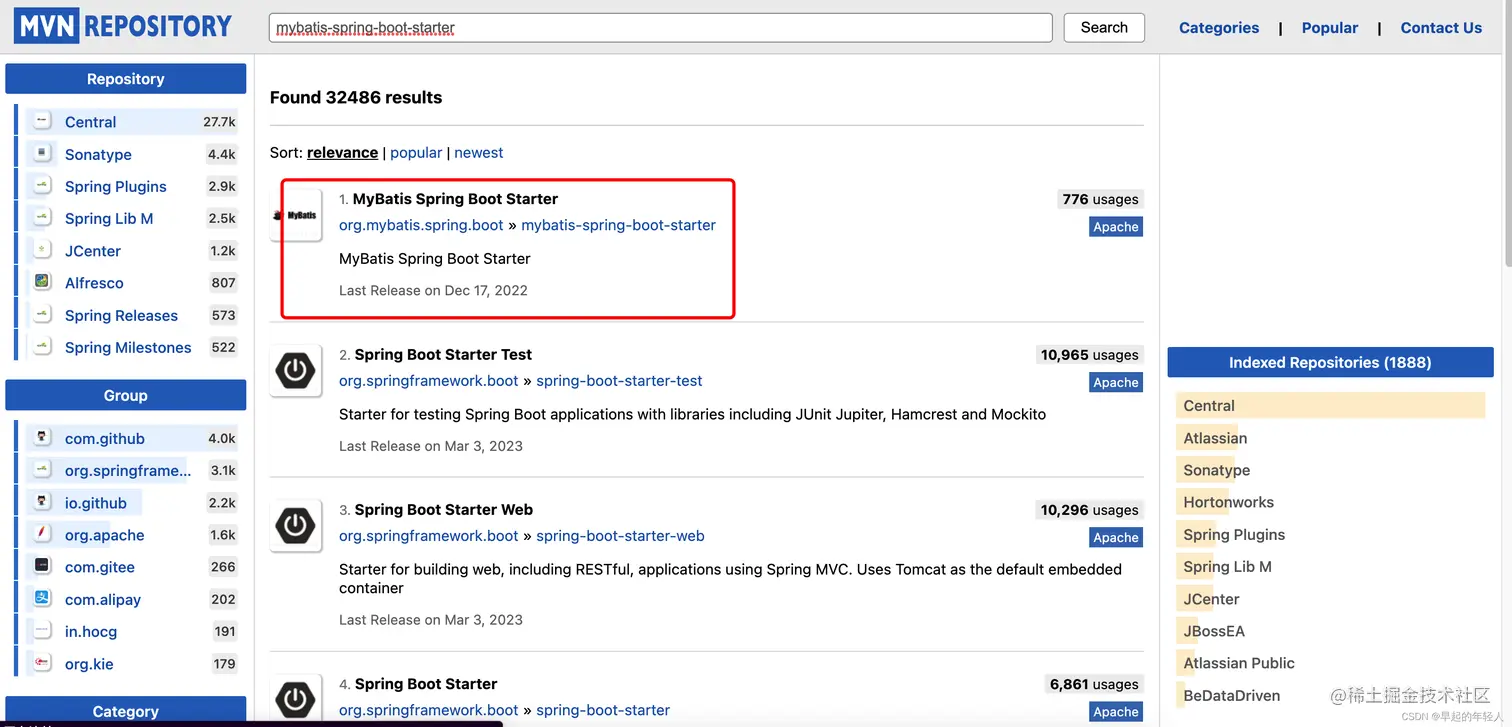Click the MVN Repository logo
This screenshot has height=727, width=1512.
click(123, 26)
